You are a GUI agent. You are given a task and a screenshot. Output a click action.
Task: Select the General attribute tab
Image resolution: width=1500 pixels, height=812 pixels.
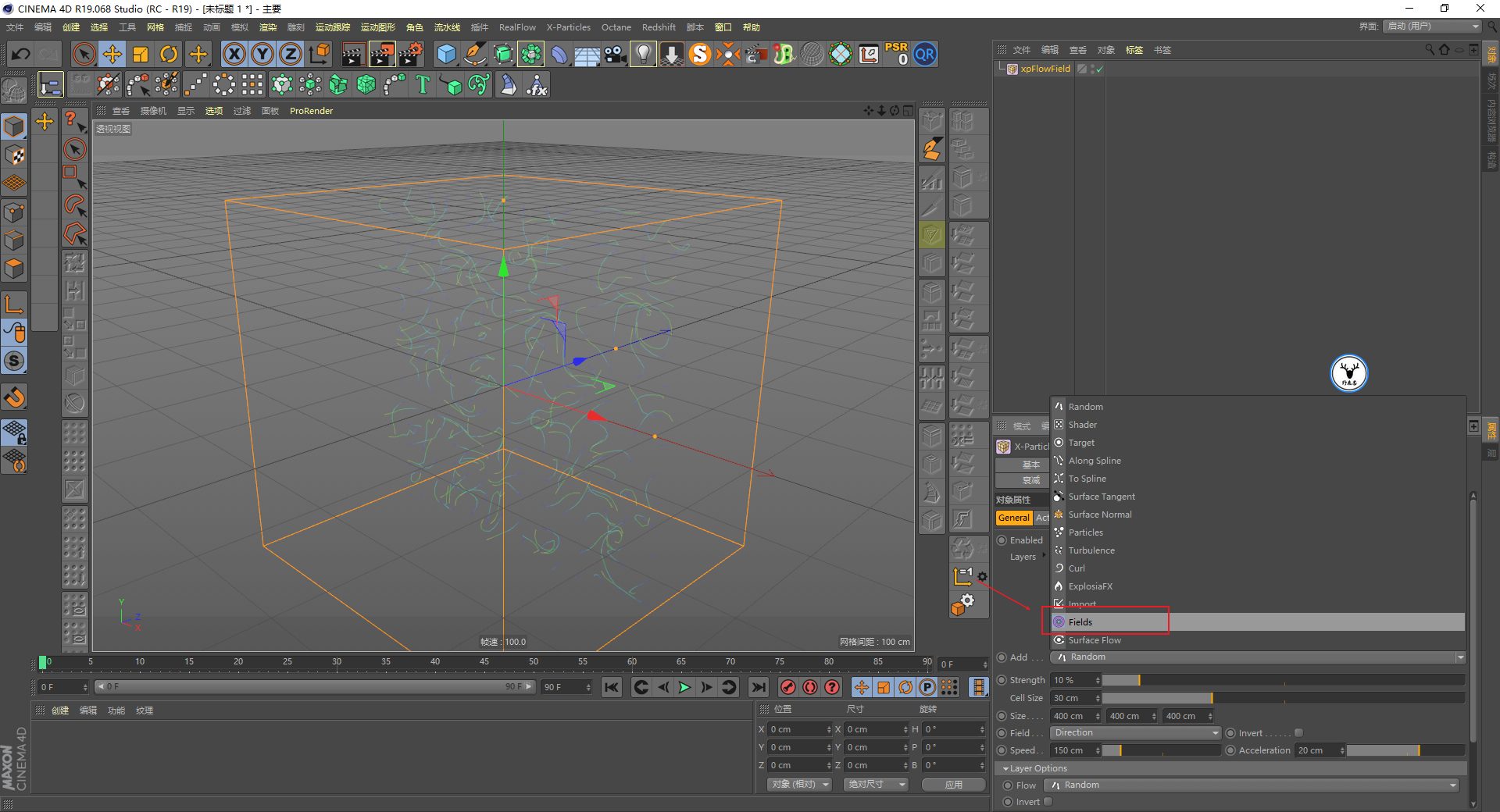pos(1013,518)
